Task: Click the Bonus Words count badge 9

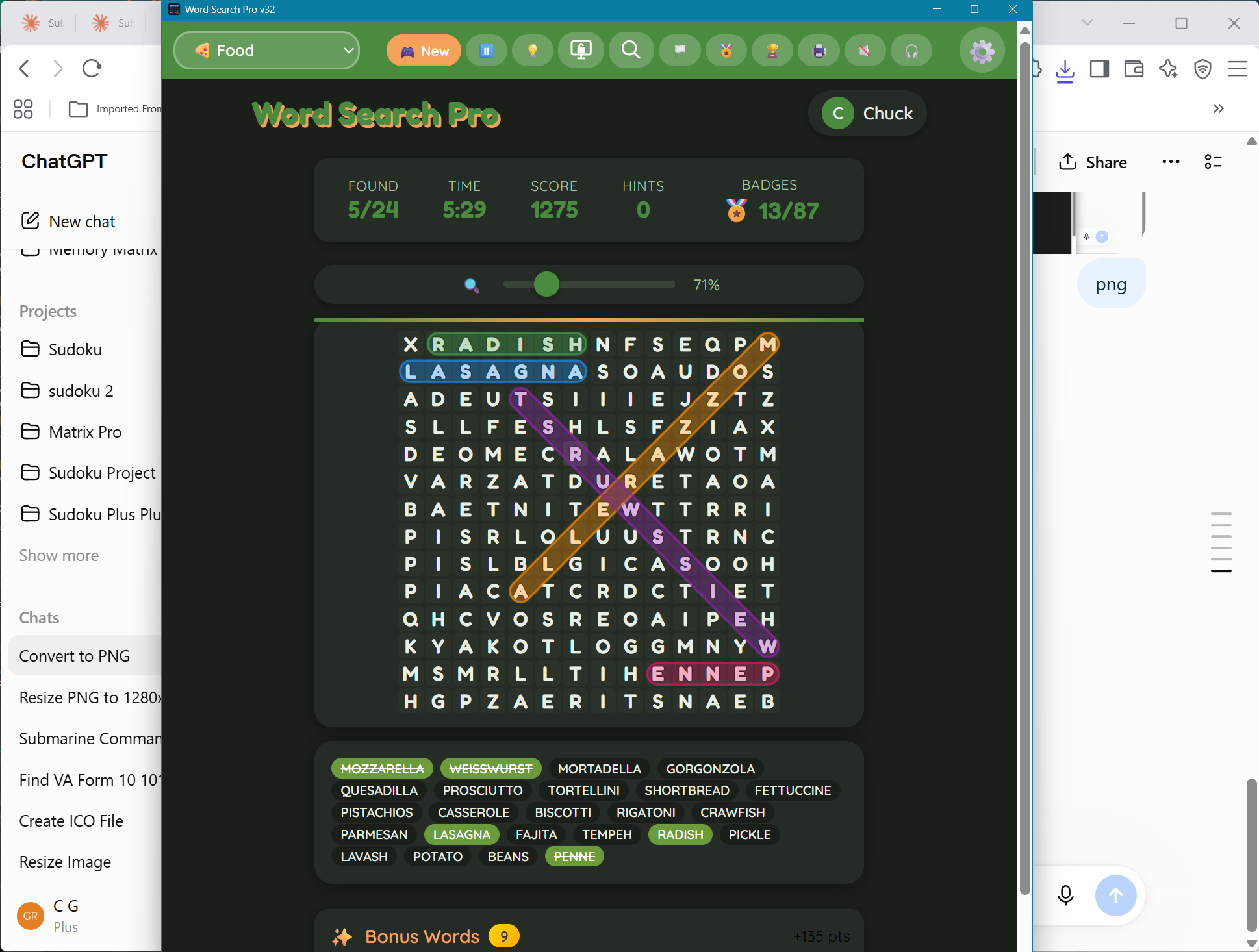Action: click(x=503, y=936)
